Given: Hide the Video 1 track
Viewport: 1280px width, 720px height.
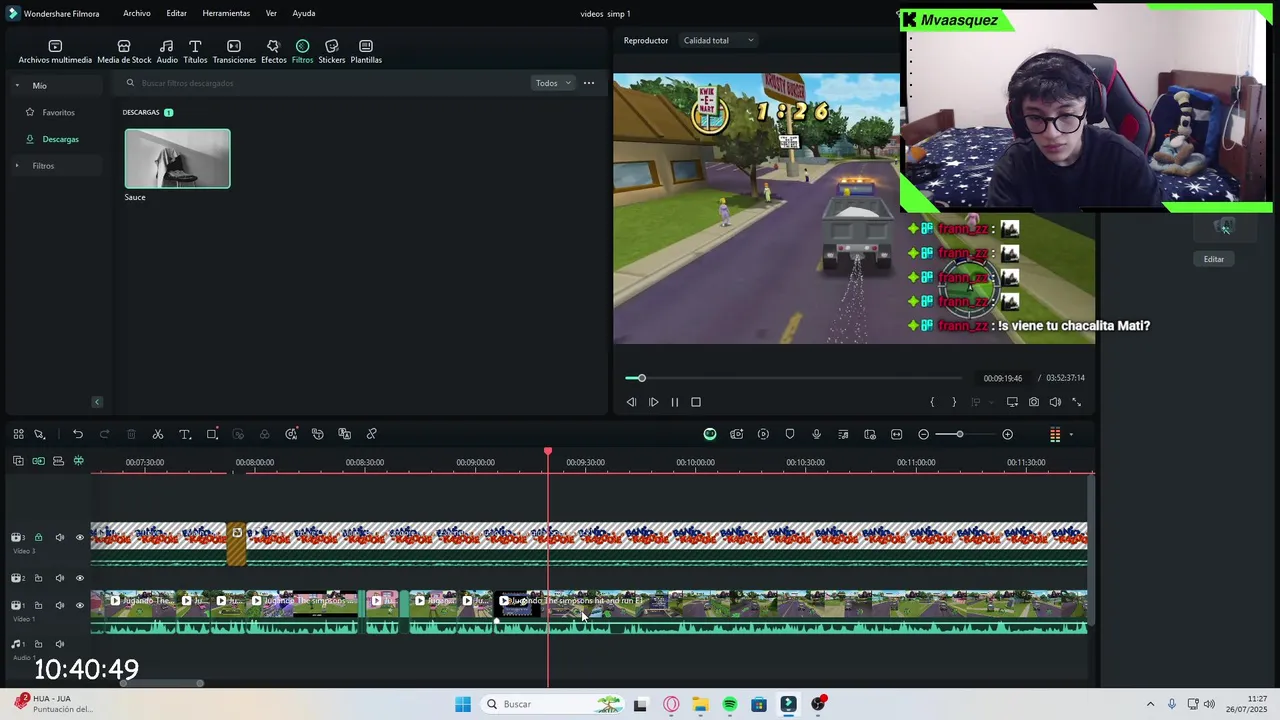Looking at the screenshot, I should coord(80,606).
